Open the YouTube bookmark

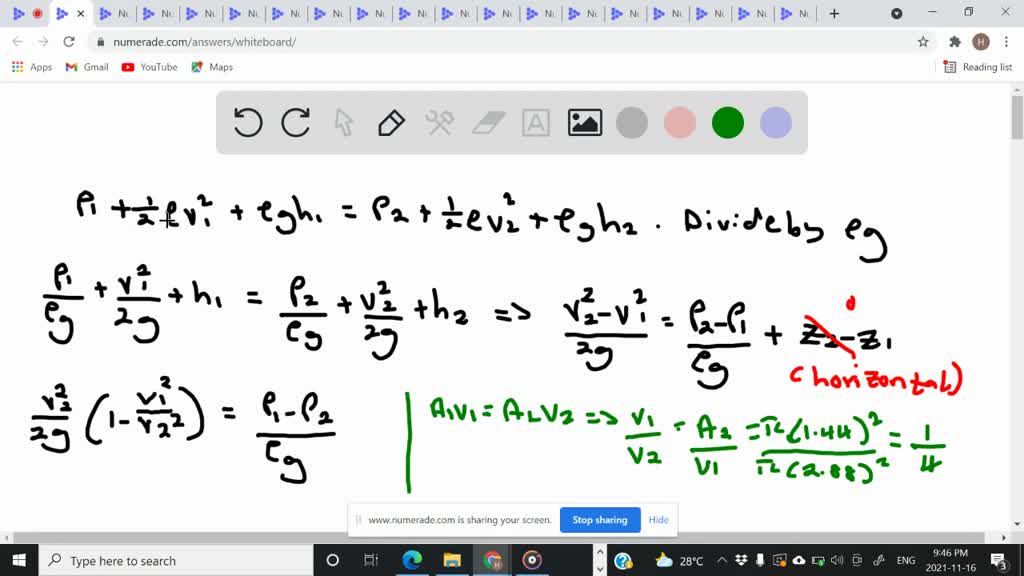click(x=149, y=67)
